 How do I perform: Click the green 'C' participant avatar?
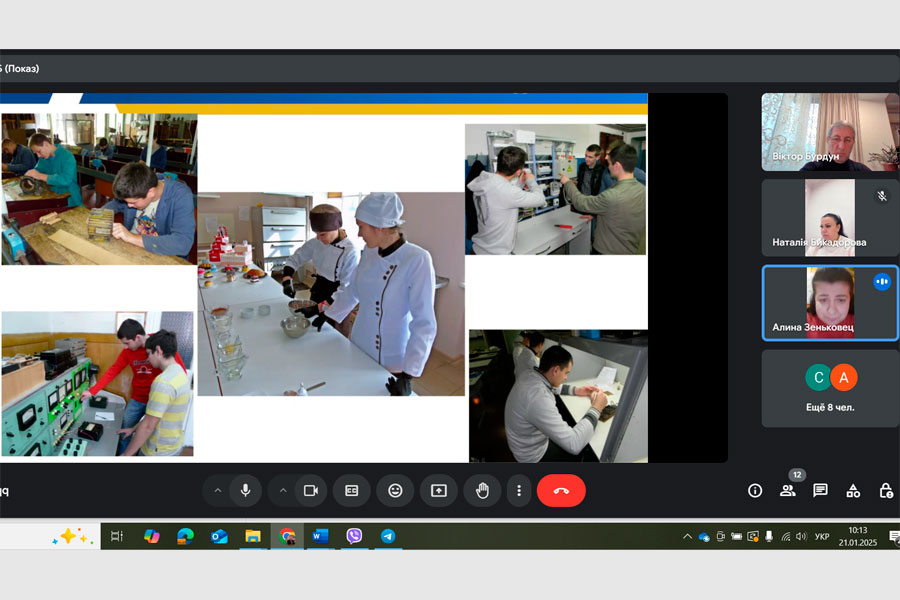click(818, 377)
